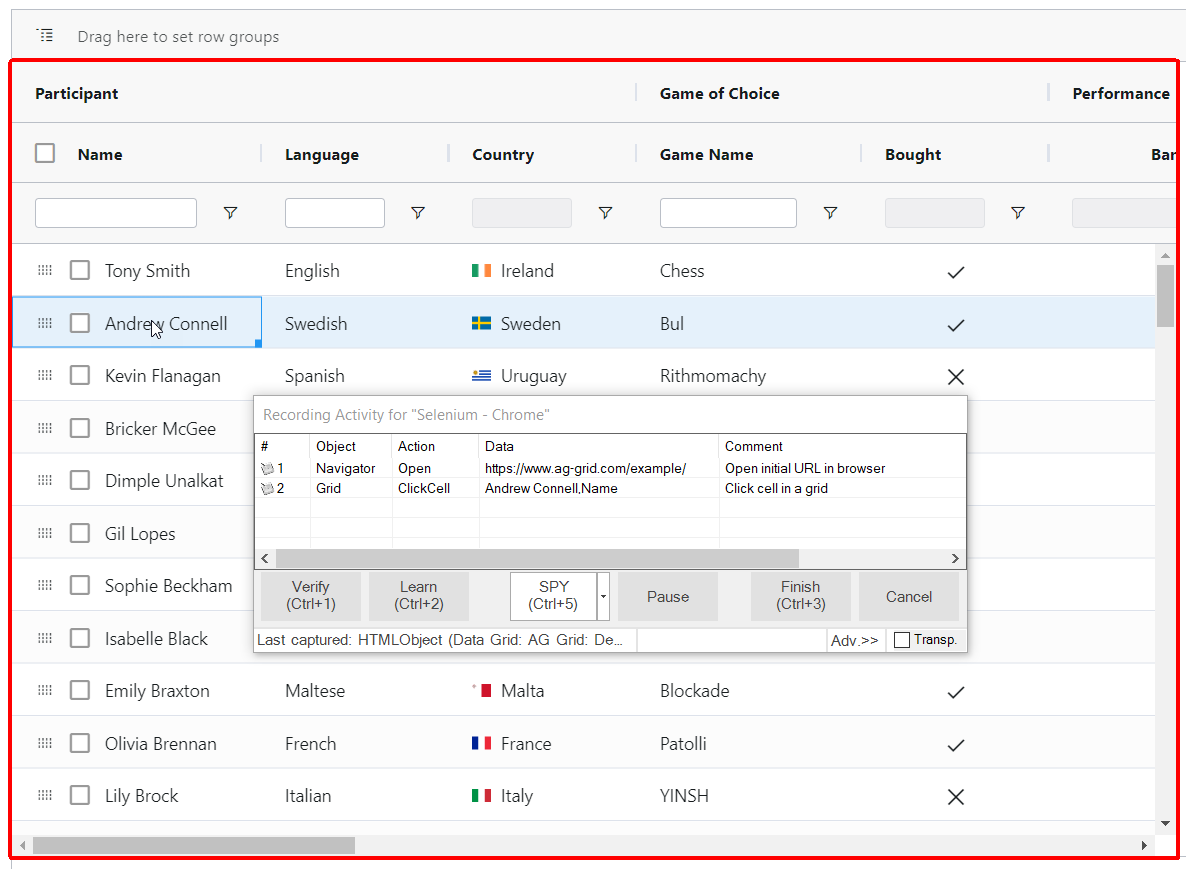Open the Bought column filter funnel
This screenshot has width=1186, height=869.
click(1017, 212)
